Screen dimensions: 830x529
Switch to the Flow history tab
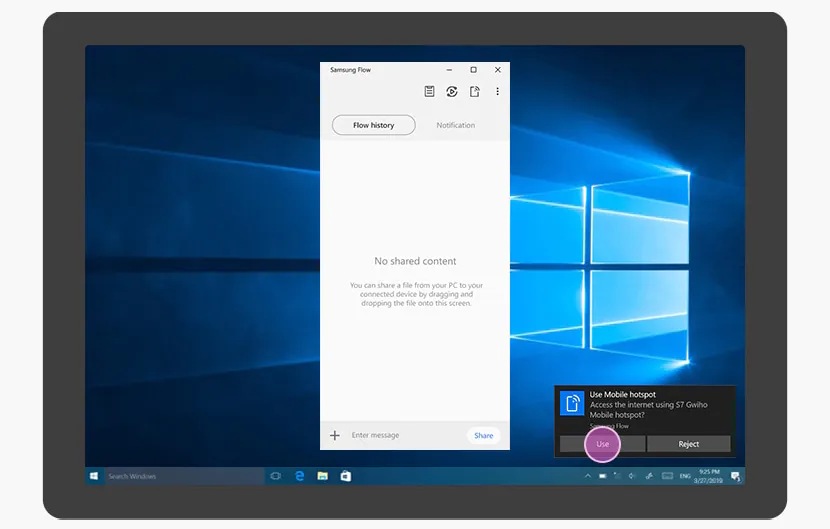(x=373, y=125)
